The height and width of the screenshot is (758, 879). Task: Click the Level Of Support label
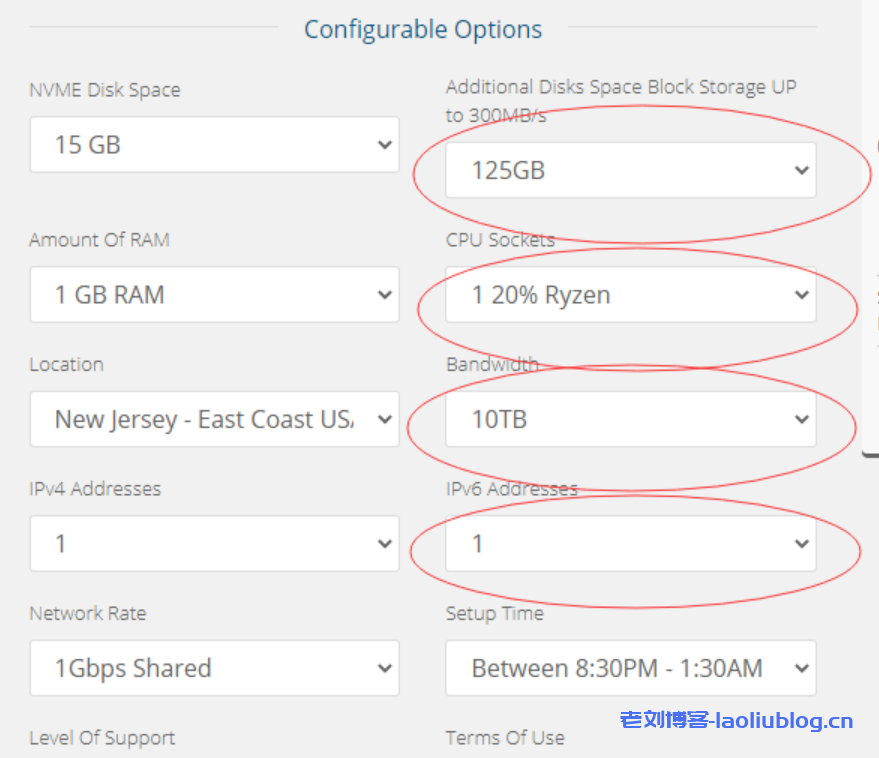coord(102,738)
